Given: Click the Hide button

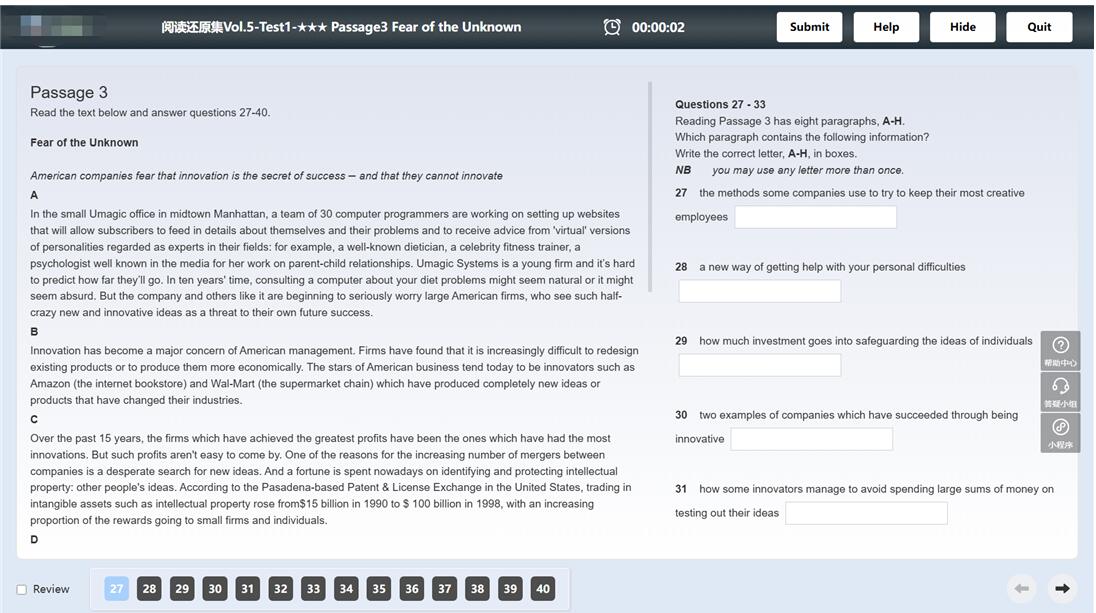Looking at the screenshot, I should (x=962, y=27).
